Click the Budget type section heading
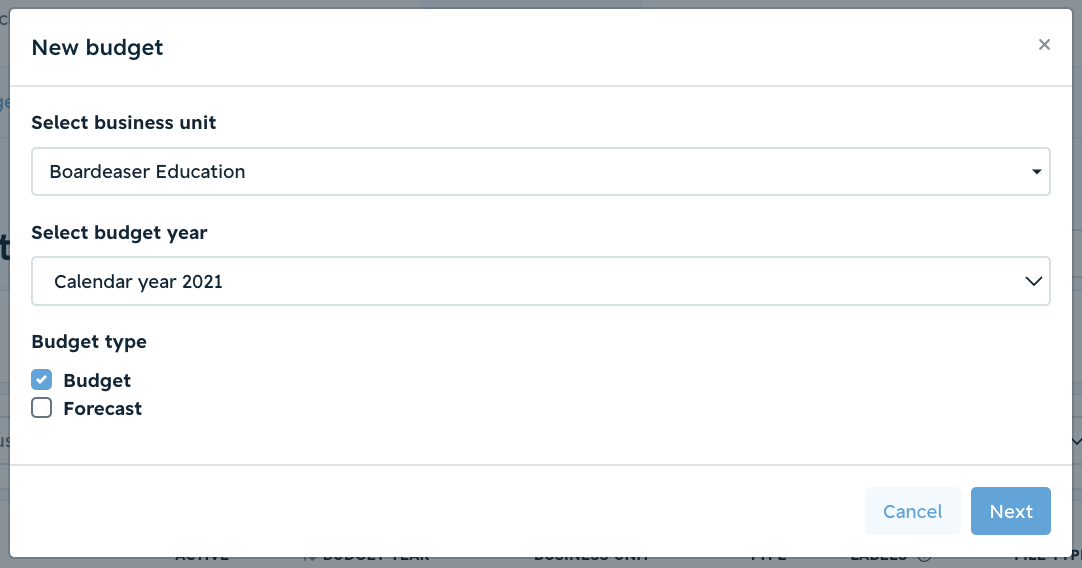Viewport: 1082px width, 568px height. (x=89, y=342)
